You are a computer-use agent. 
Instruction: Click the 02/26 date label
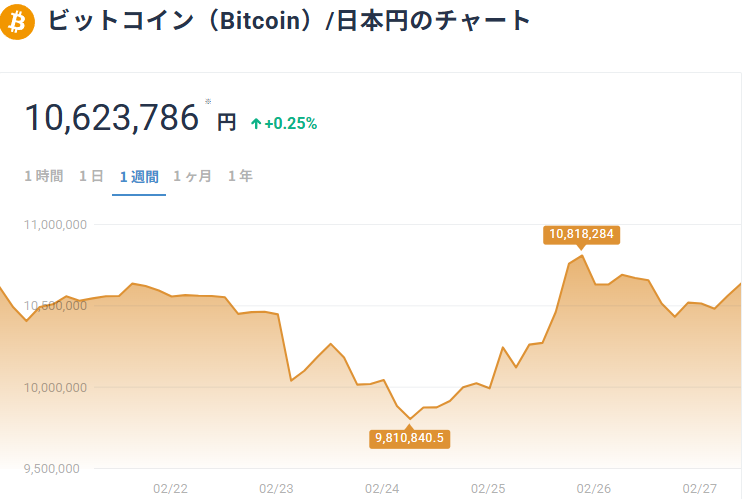(594, 489)
